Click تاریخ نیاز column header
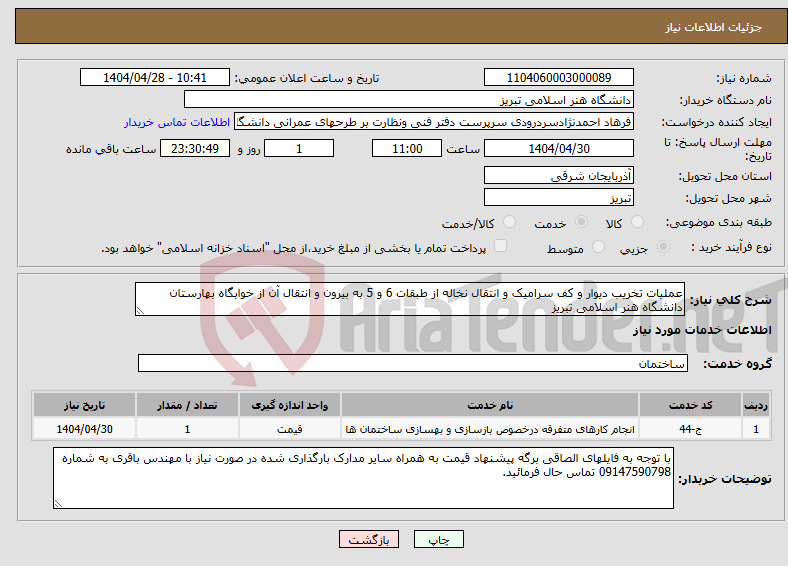This screenshot has width=788, height=566. click(x=84, y=405)
